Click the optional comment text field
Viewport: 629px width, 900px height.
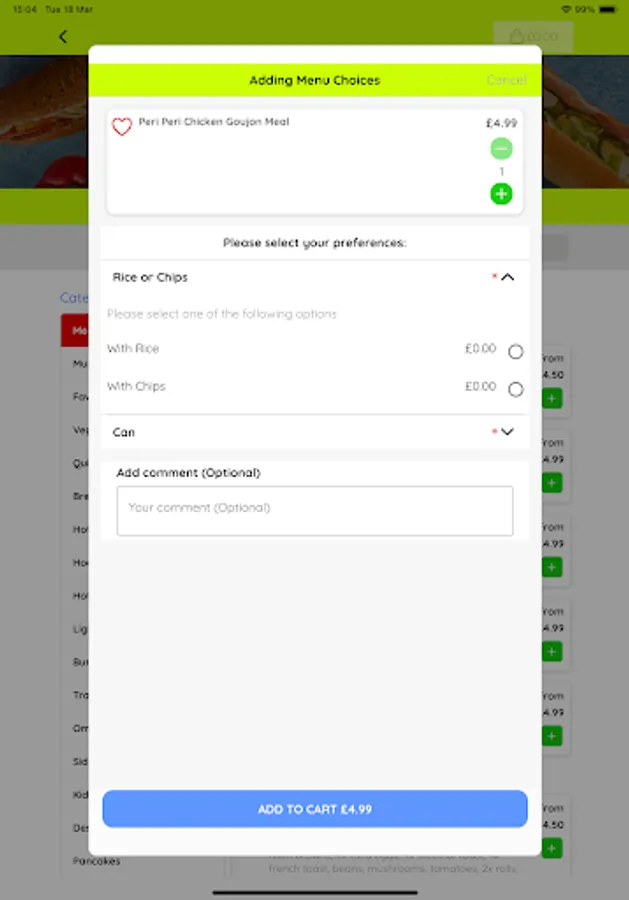point(314,510)
